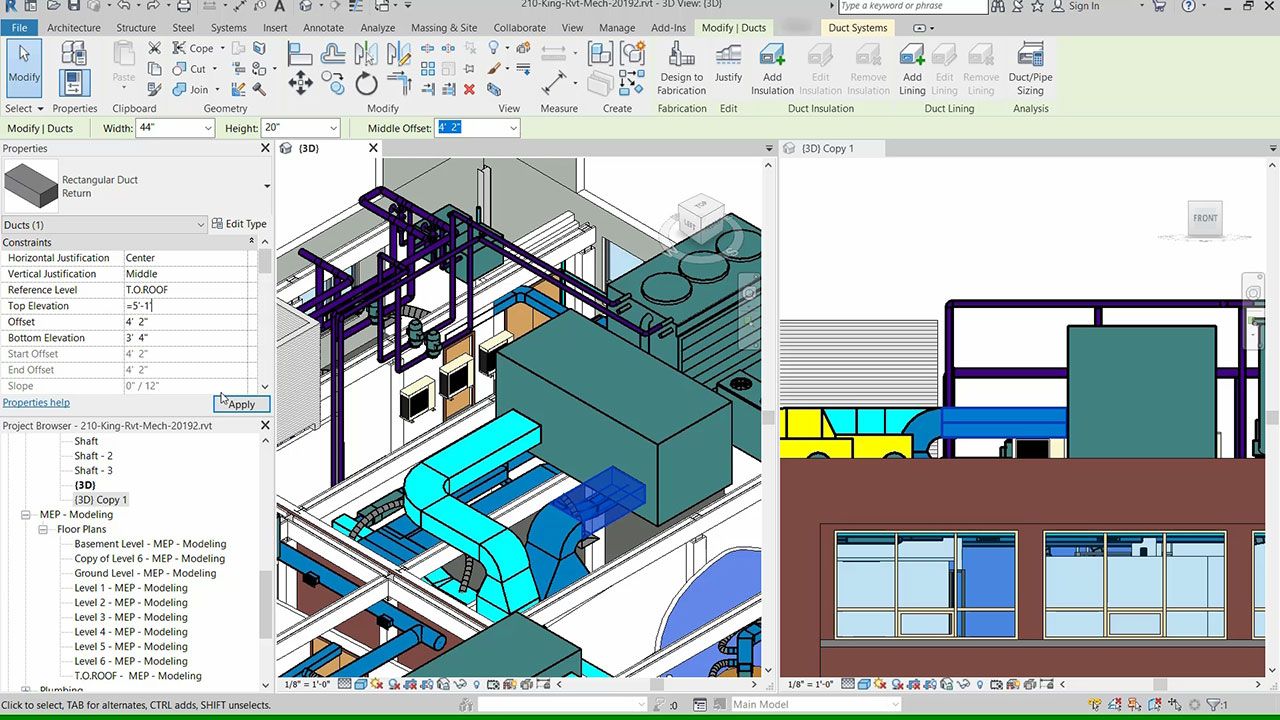This screenshot has width=1280, height=720.
Task: Click the Edit Type button
Action: pyautogui.click(x=239, y=224)
